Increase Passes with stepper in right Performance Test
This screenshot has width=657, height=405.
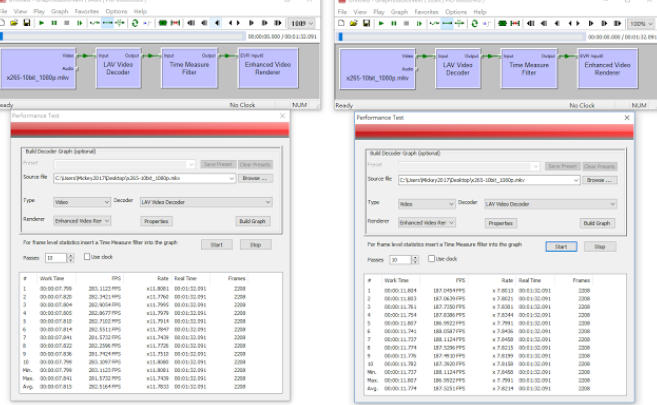pyautogui.click(x=414, y=258)
